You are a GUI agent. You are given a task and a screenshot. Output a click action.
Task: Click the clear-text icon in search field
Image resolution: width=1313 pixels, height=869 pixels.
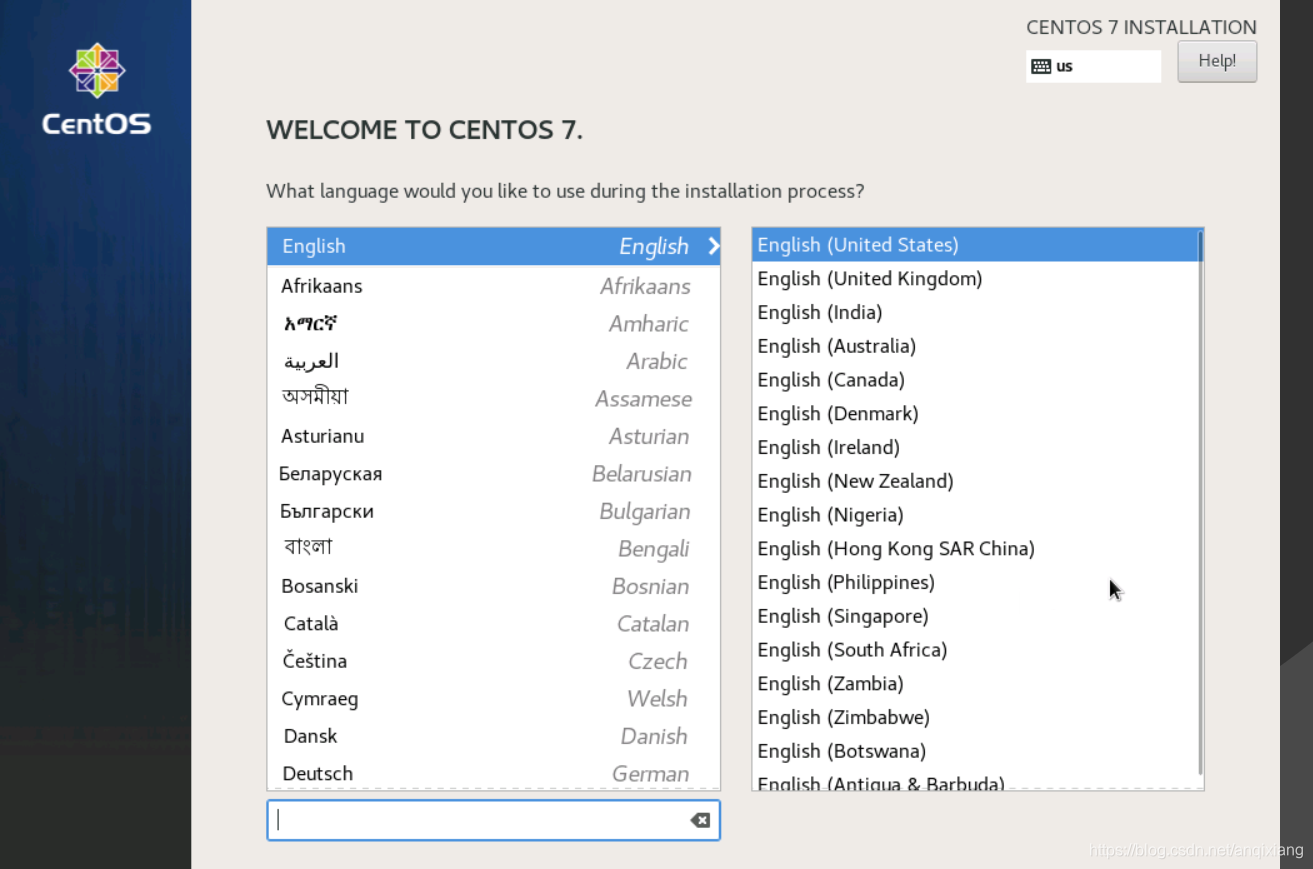pos(700,820)
